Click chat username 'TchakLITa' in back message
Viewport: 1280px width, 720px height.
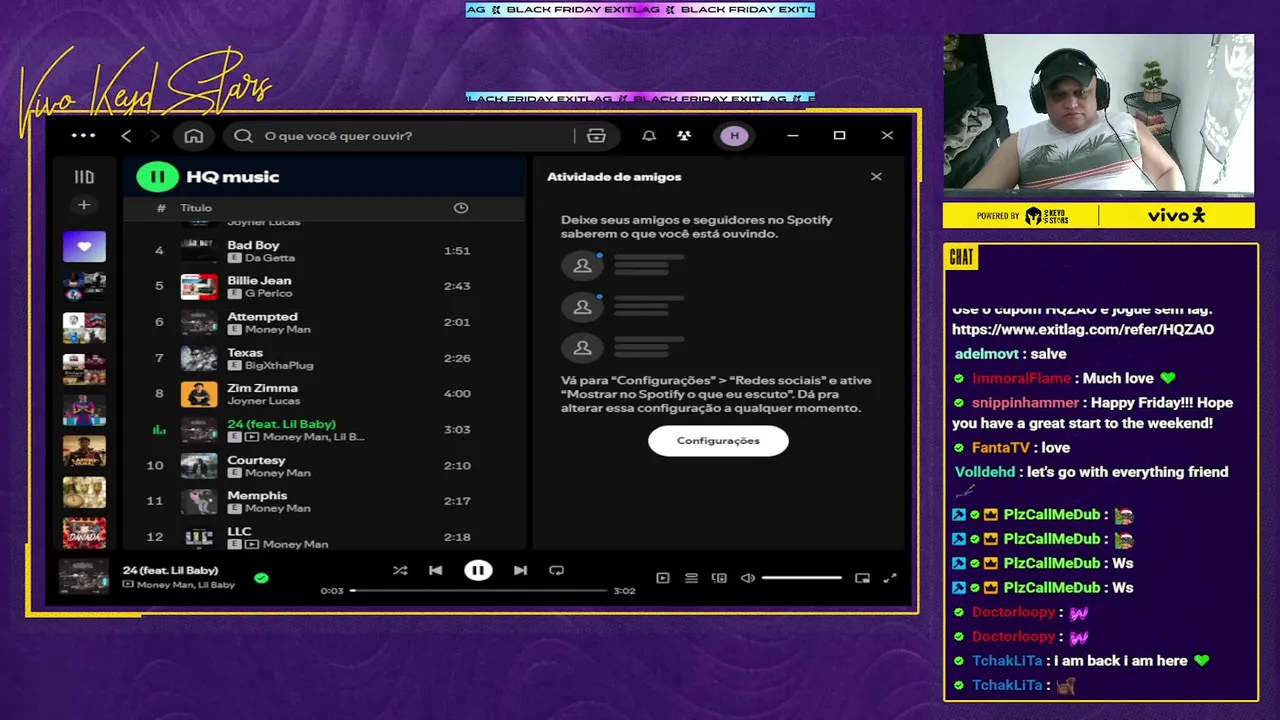pyautogui.click(x=1007, y=661)
